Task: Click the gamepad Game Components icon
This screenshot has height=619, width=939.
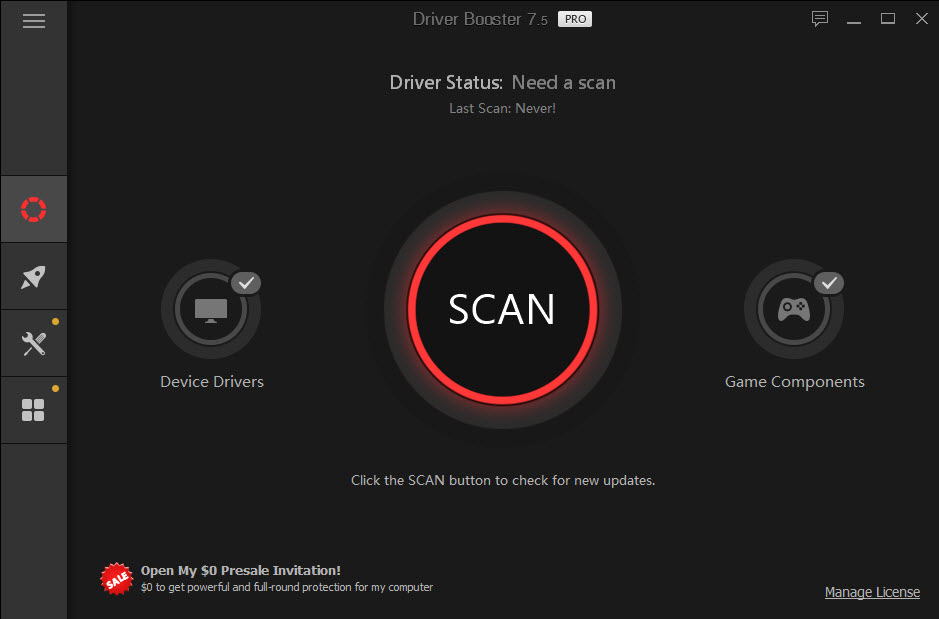Action: 793,309
